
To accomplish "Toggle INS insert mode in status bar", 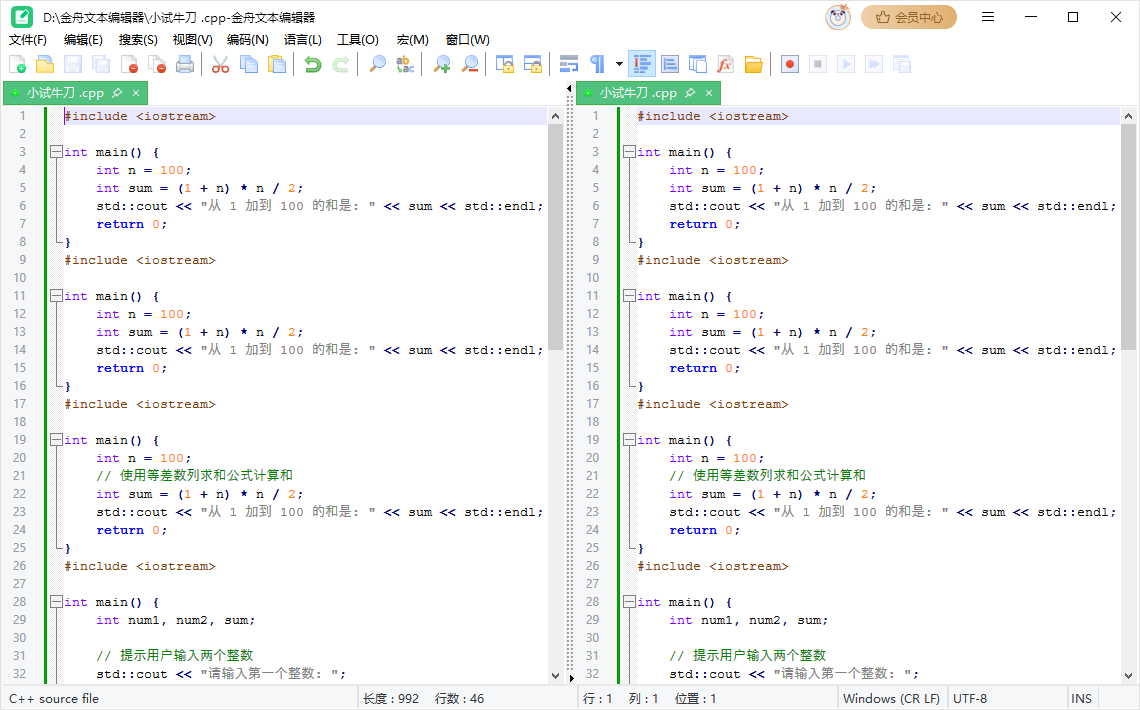I will [x=1081, y=698].
